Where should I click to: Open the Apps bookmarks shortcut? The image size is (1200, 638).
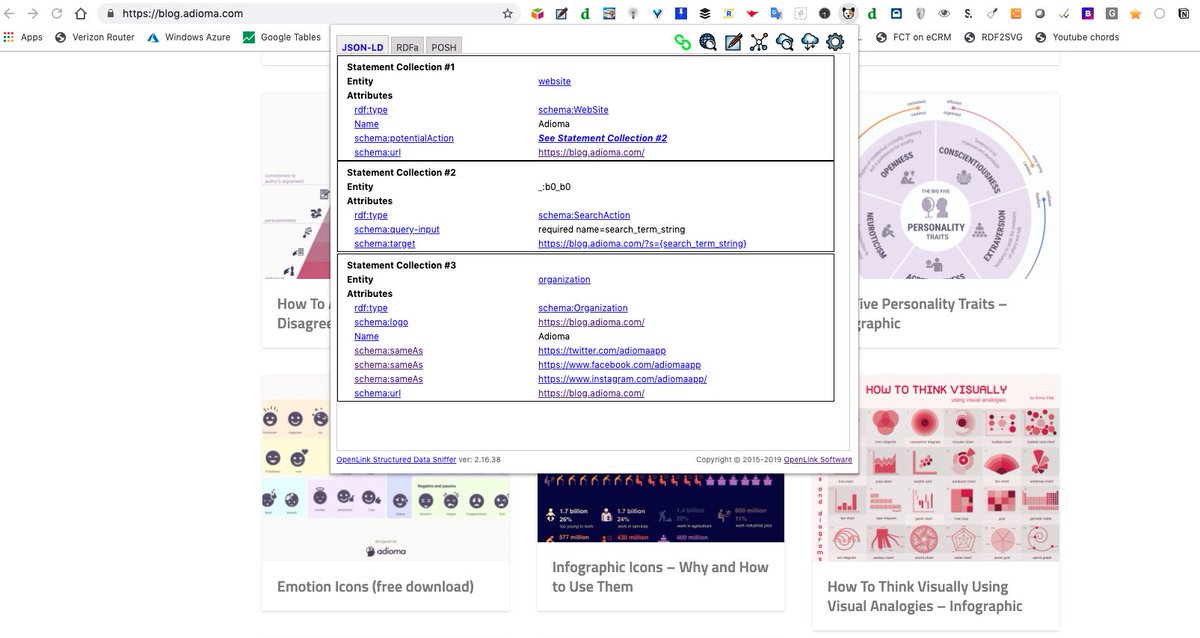tap(23, 37)
